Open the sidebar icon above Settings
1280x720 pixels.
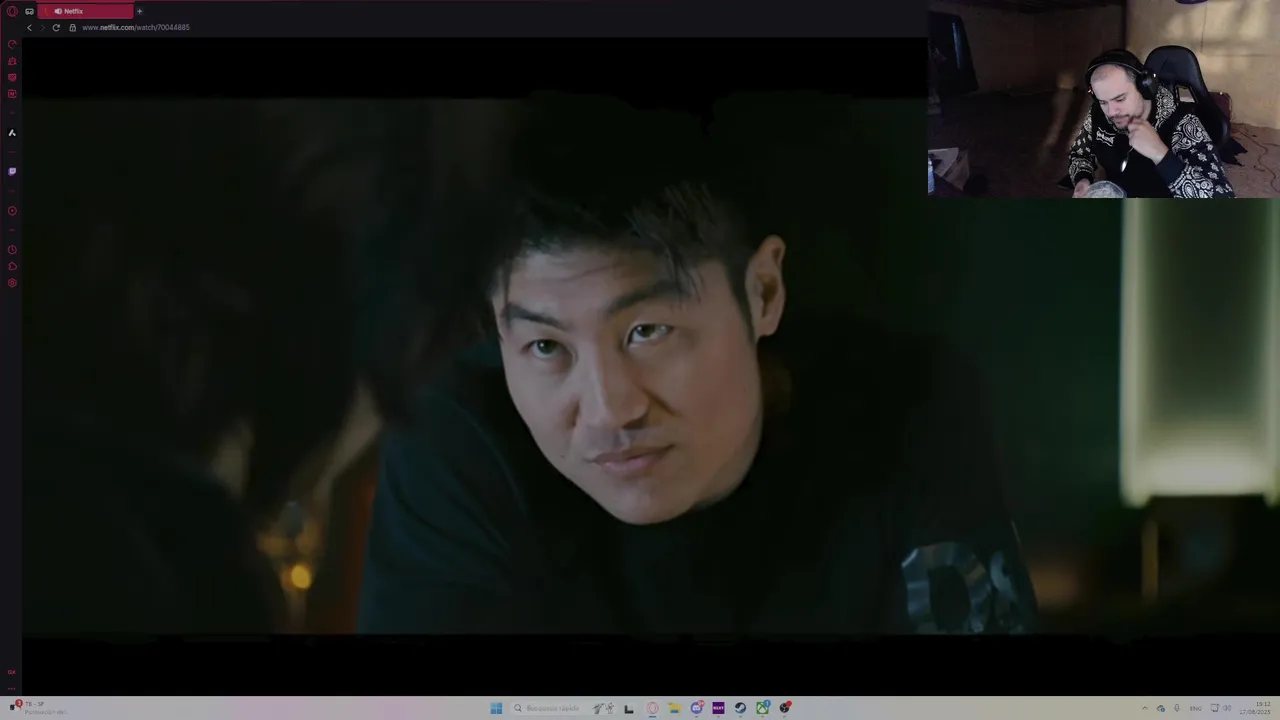click(12, 266)
